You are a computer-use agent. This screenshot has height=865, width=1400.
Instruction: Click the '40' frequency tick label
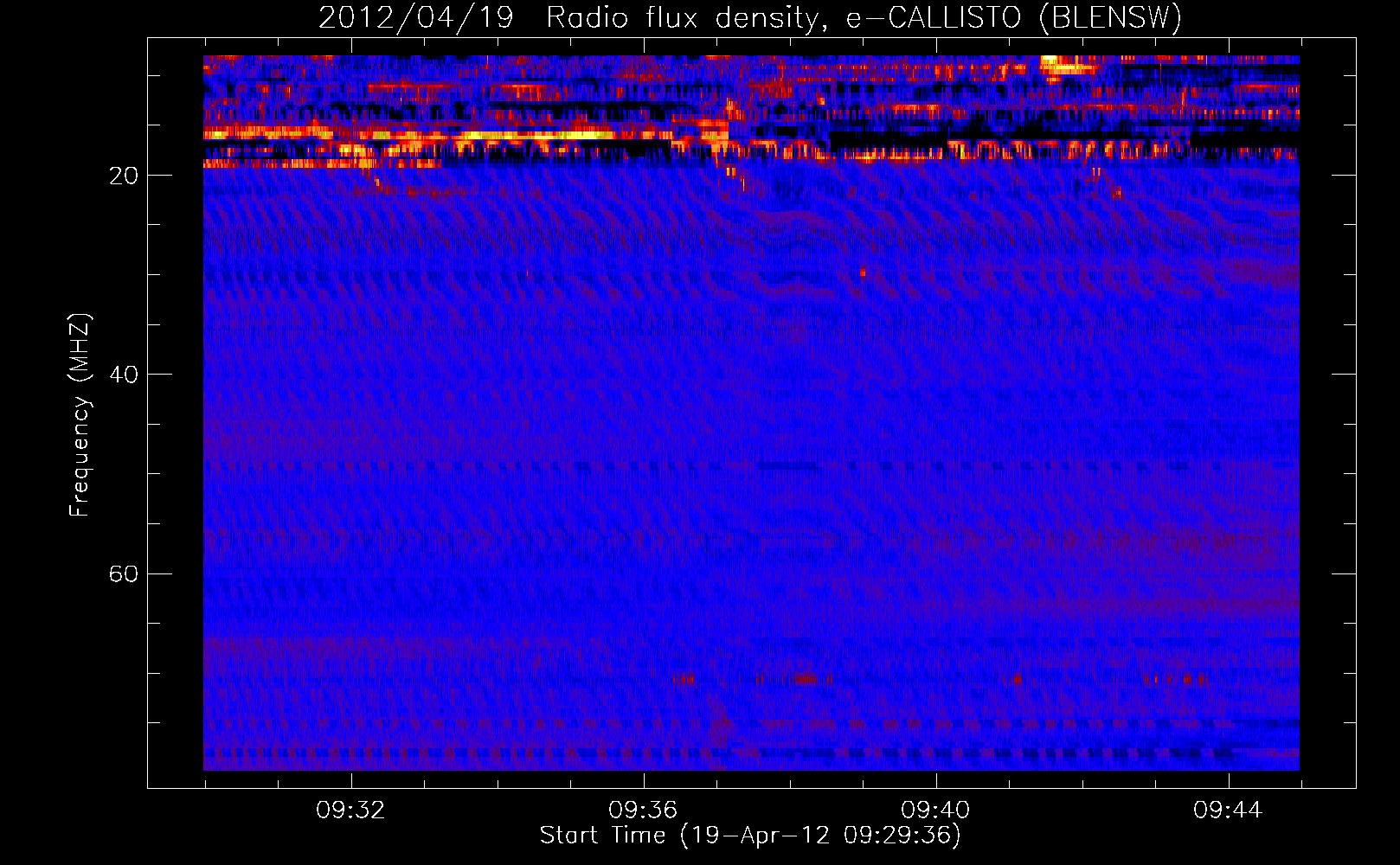pos(123,375)
